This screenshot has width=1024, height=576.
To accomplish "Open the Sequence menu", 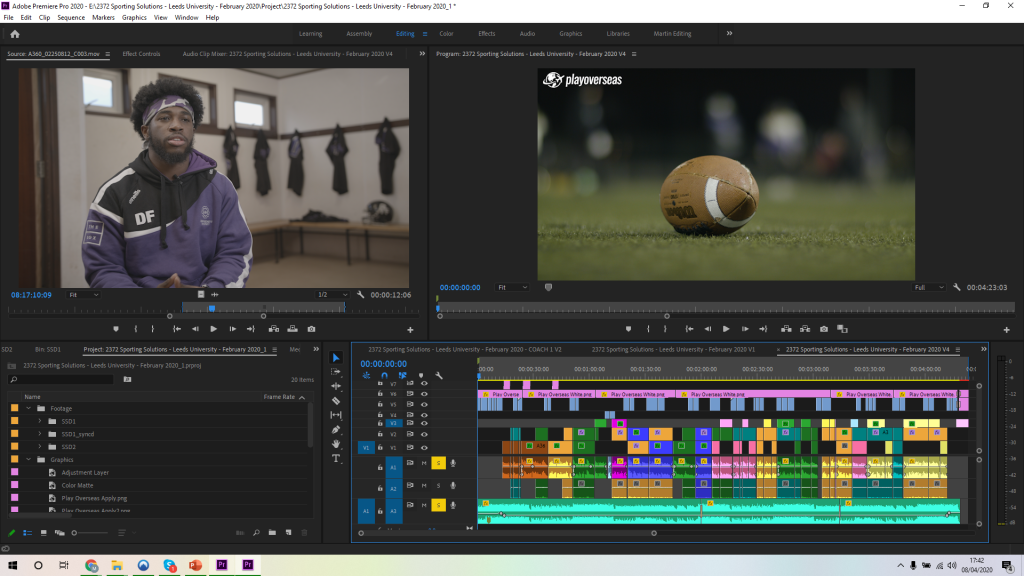I will pyautogui.click(x=71, y=17).
